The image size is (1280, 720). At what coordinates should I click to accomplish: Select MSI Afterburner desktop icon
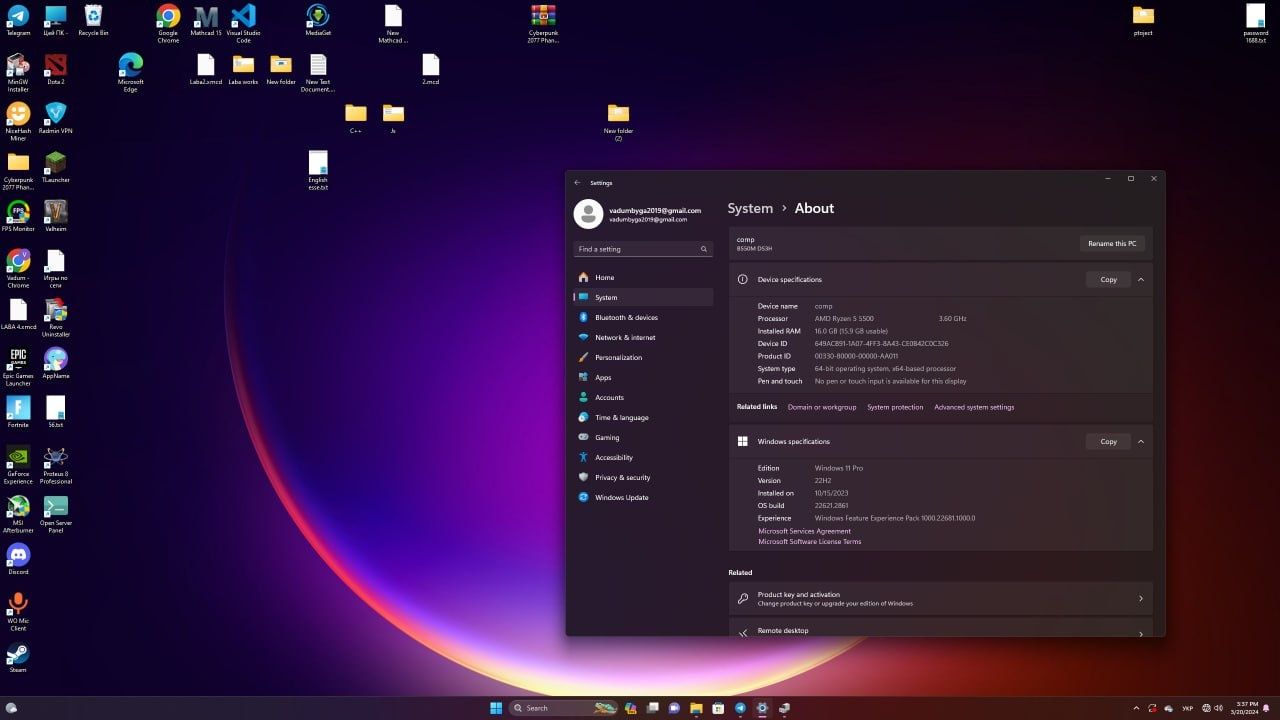coord(18,514)
